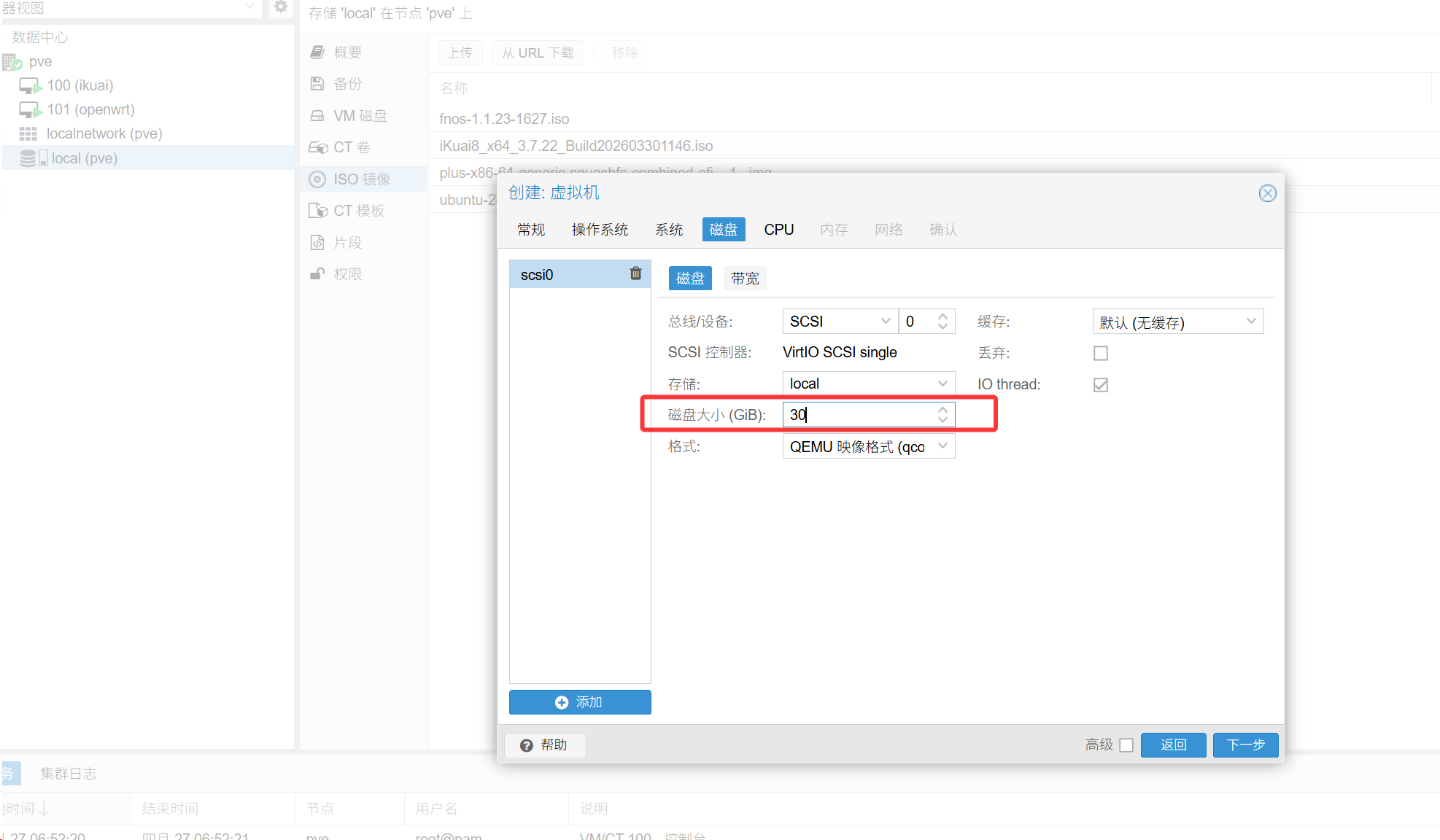Increase disk size with up stepper arrow
The height and width of the screenshot is (840, 1440).
tap(942, 410)
